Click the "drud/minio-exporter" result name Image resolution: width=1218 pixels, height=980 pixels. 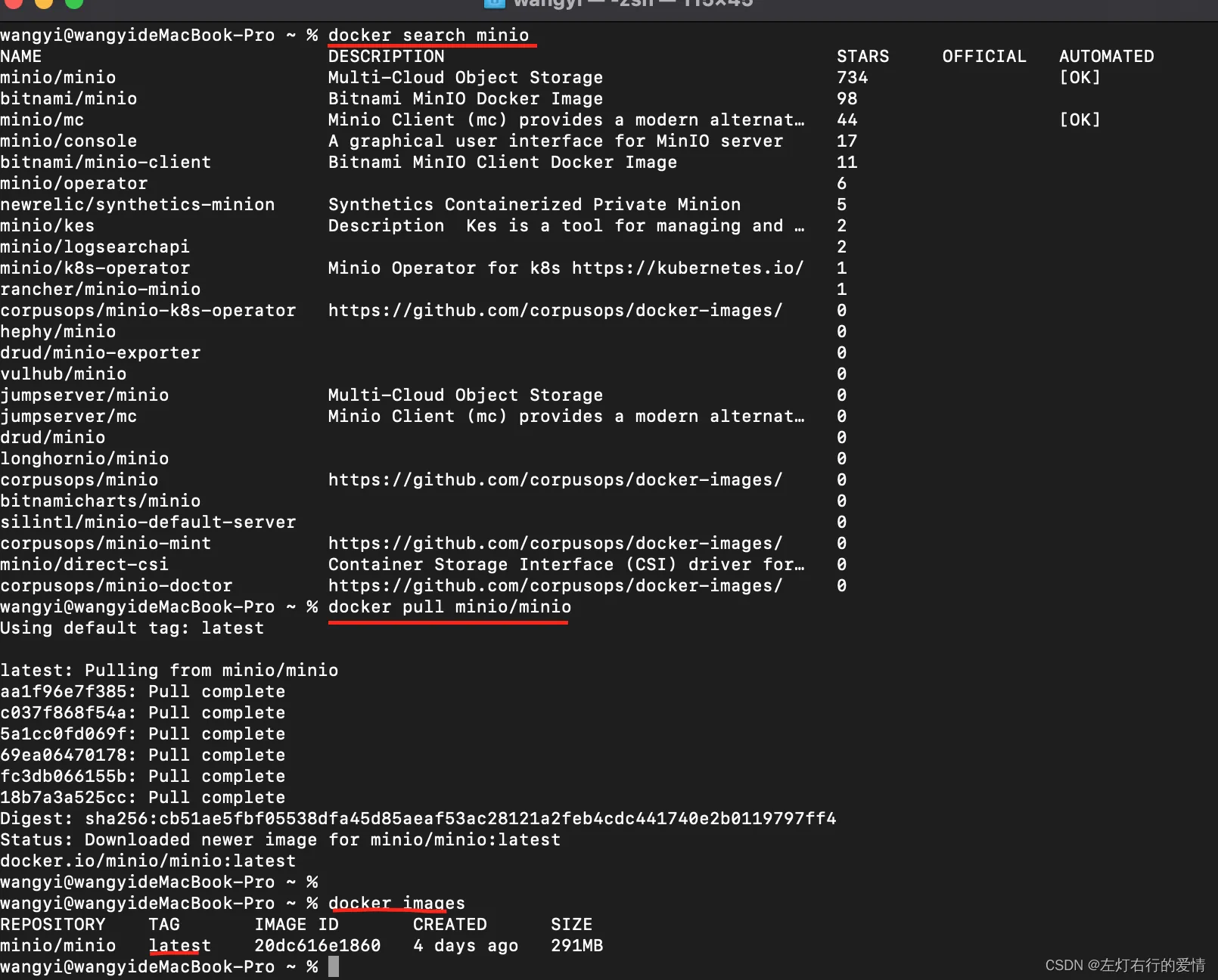(x=101, y=352)
